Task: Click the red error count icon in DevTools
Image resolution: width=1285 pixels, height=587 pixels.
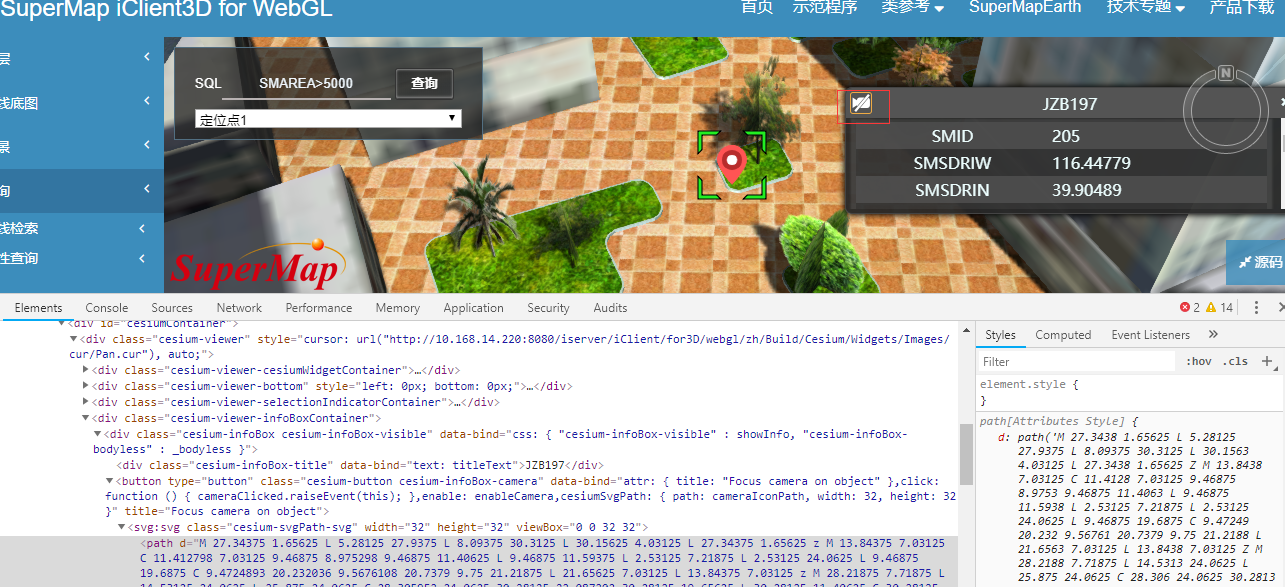Action: (1185, 308)
